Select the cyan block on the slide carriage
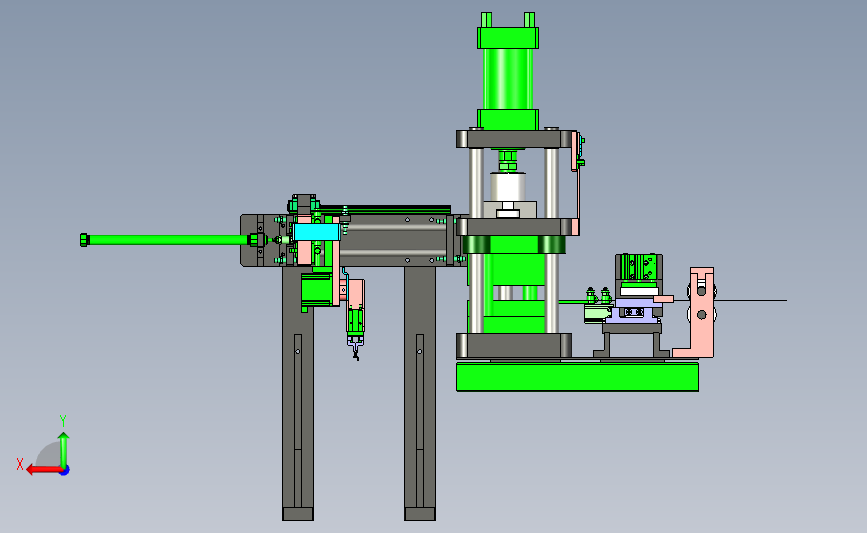 click(x=316, y=232)
